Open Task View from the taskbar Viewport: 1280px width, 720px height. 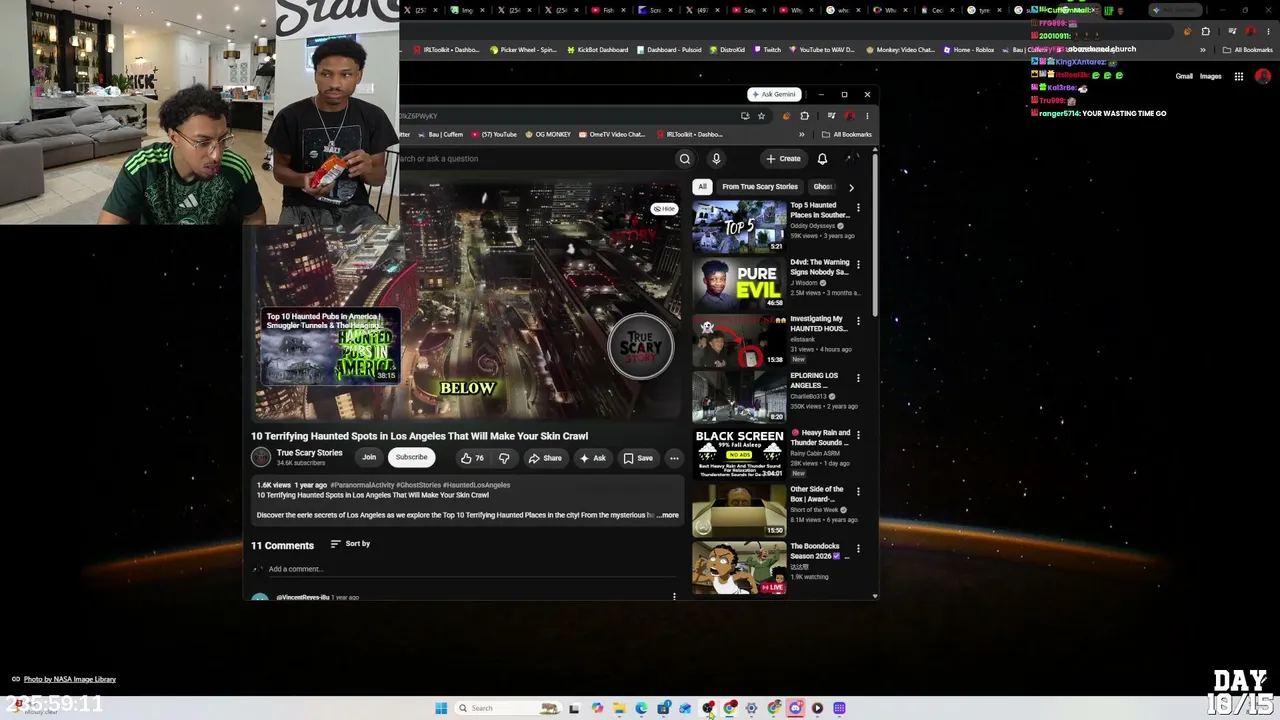point(574,708)
